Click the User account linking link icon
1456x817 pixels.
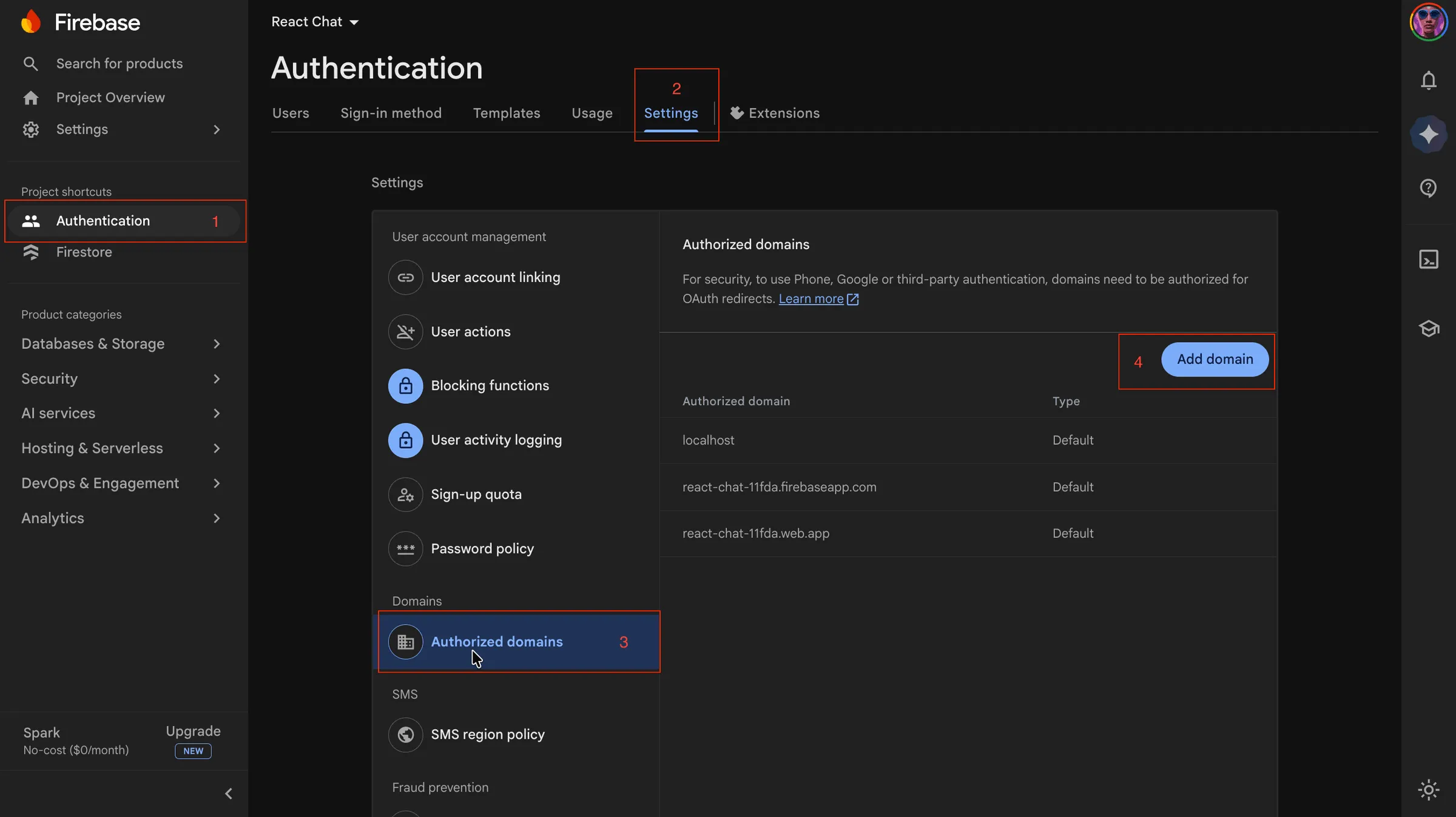coord(405,277)
